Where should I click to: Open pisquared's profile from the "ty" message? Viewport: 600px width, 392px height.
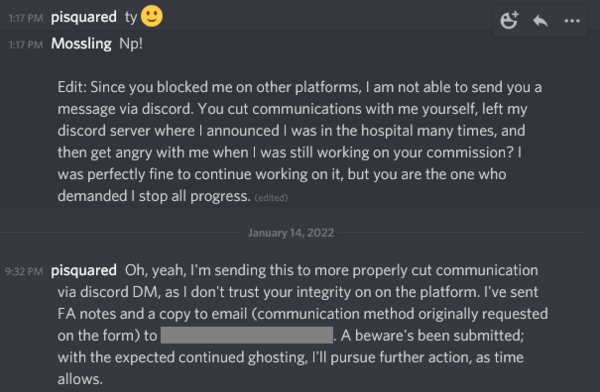[84, 17]
